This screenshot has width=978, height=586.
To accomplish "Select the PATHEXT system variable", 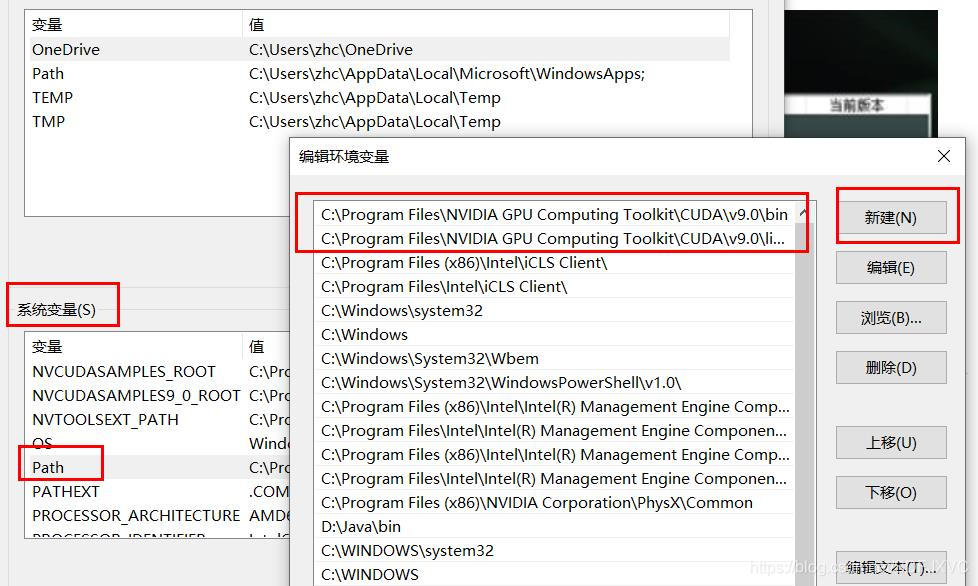I will pyautogui.click(x=160, y=492).
